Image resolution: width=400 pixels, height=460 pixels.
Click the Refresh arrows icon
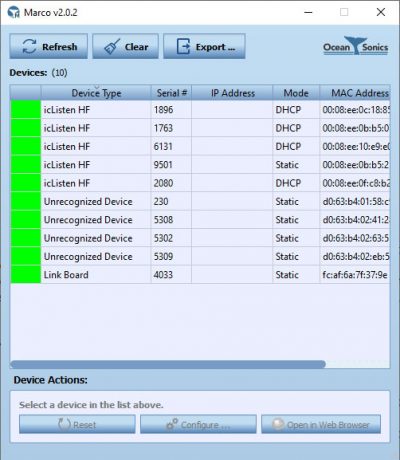pos(29,46)
